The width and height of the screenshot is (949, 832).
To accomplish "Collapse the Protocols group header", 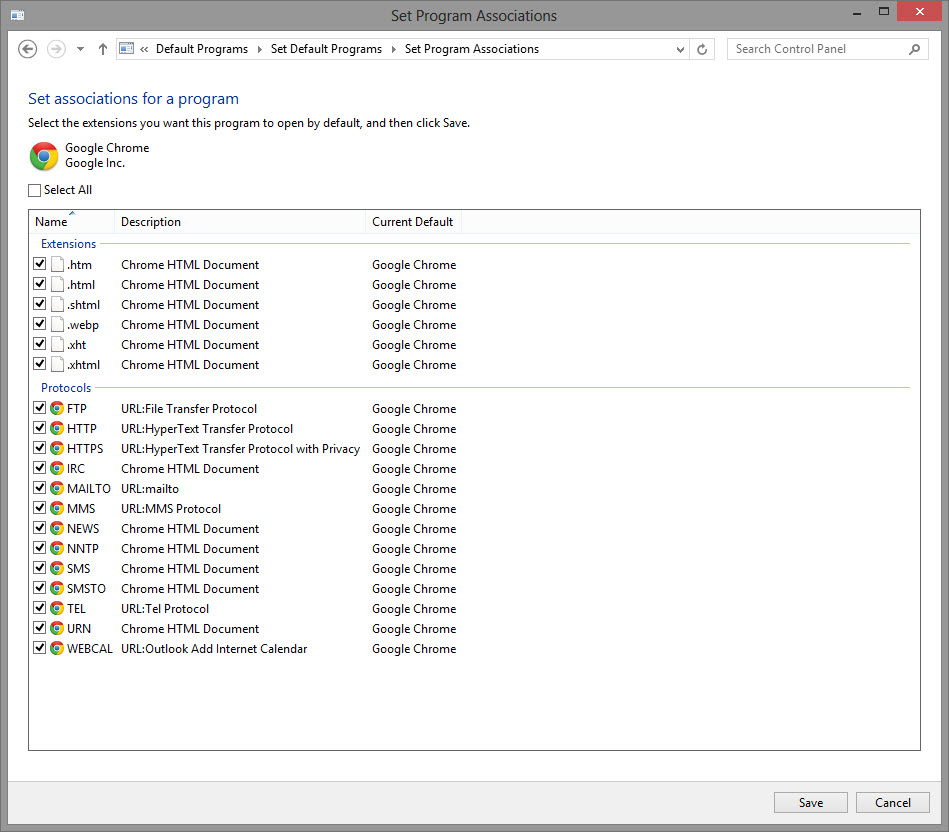I will point(66,388).
